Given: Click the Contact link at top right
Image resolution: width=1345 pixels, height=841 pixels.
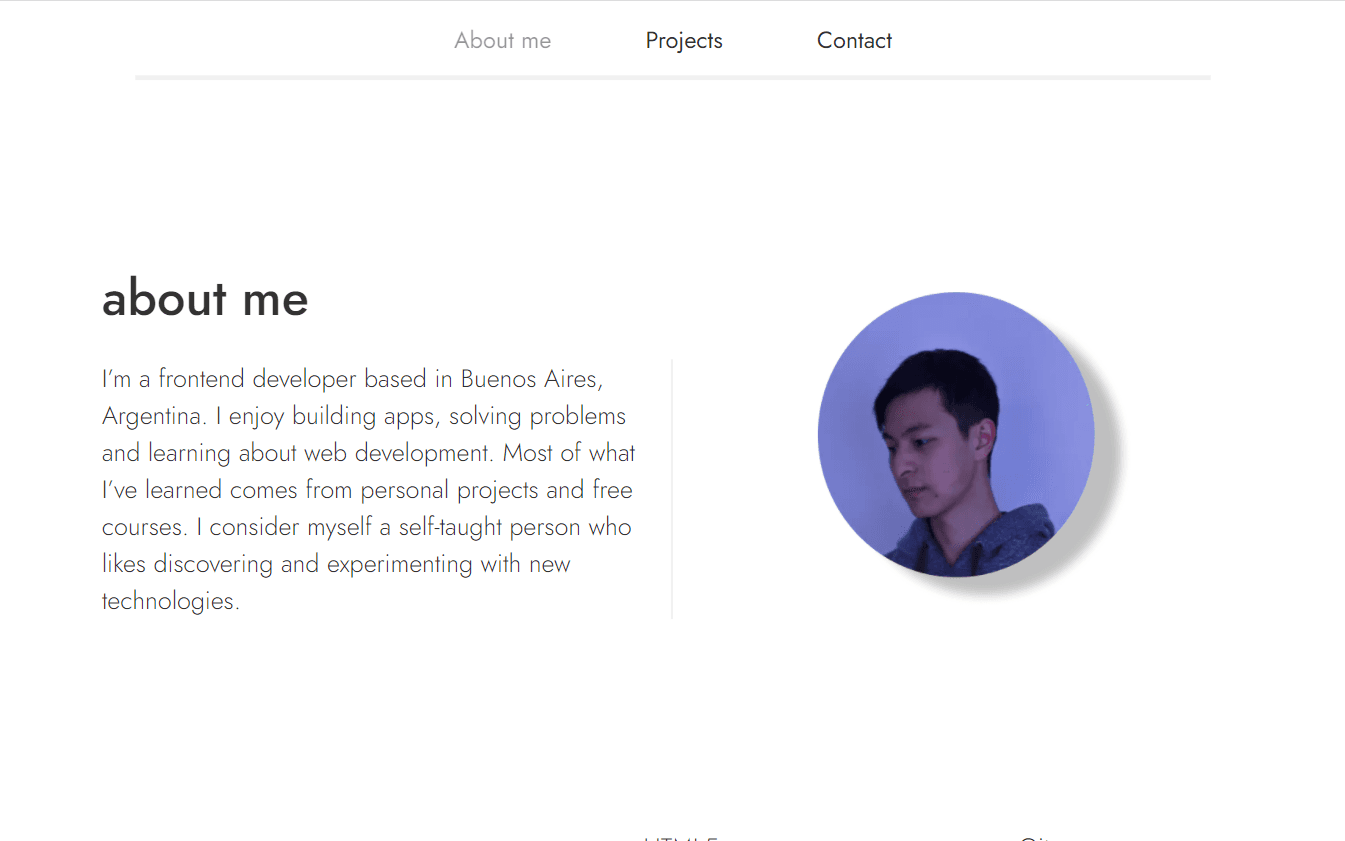Looking at the screenshot, I should [854, 40].
